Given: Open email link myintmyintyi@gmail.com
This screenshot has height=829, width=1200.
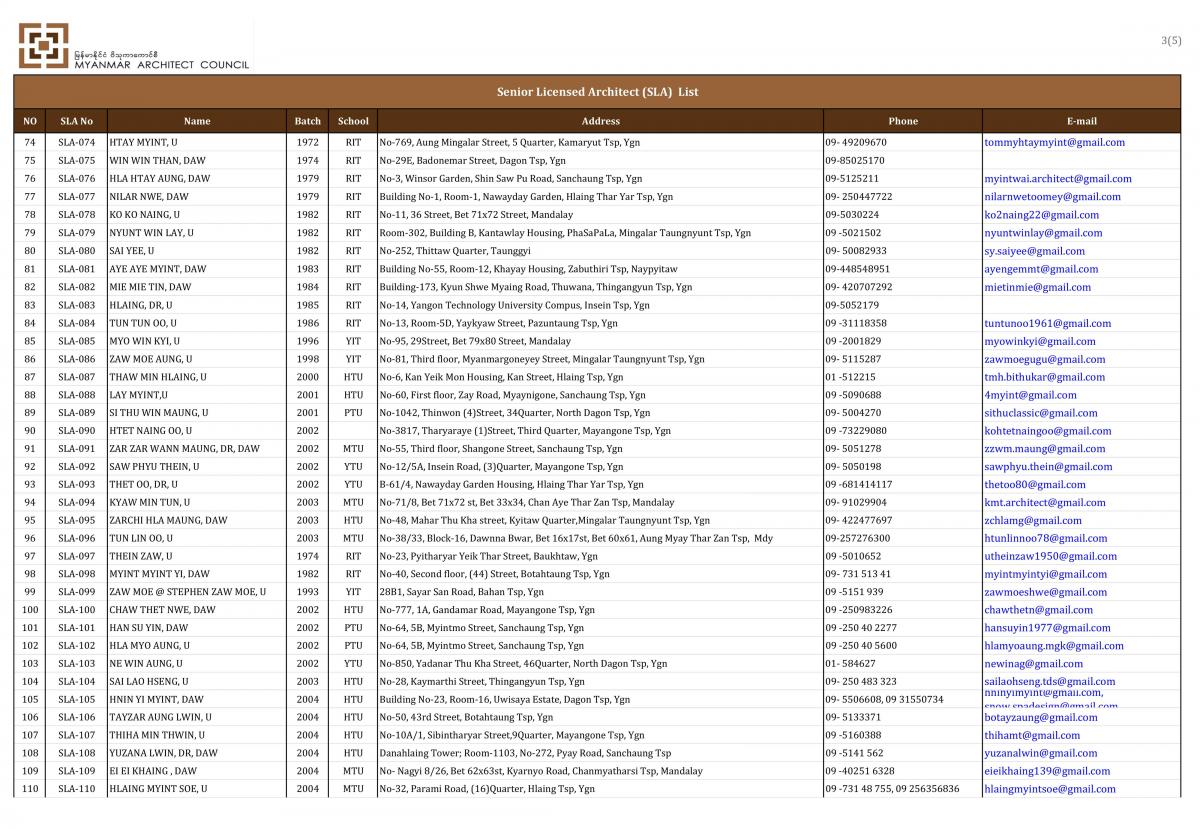Looking at the screenshot, I should point(1046,574).
